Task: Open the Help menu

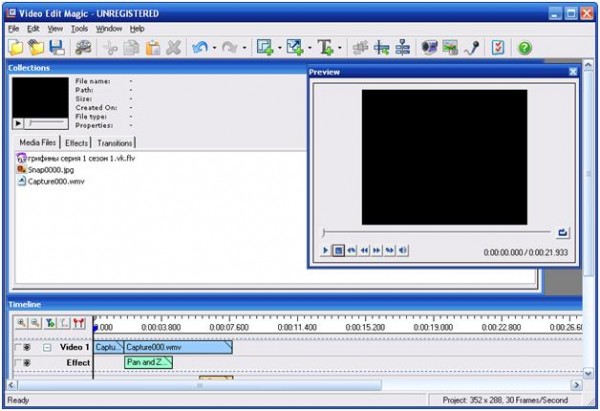Action: [137, 29]
